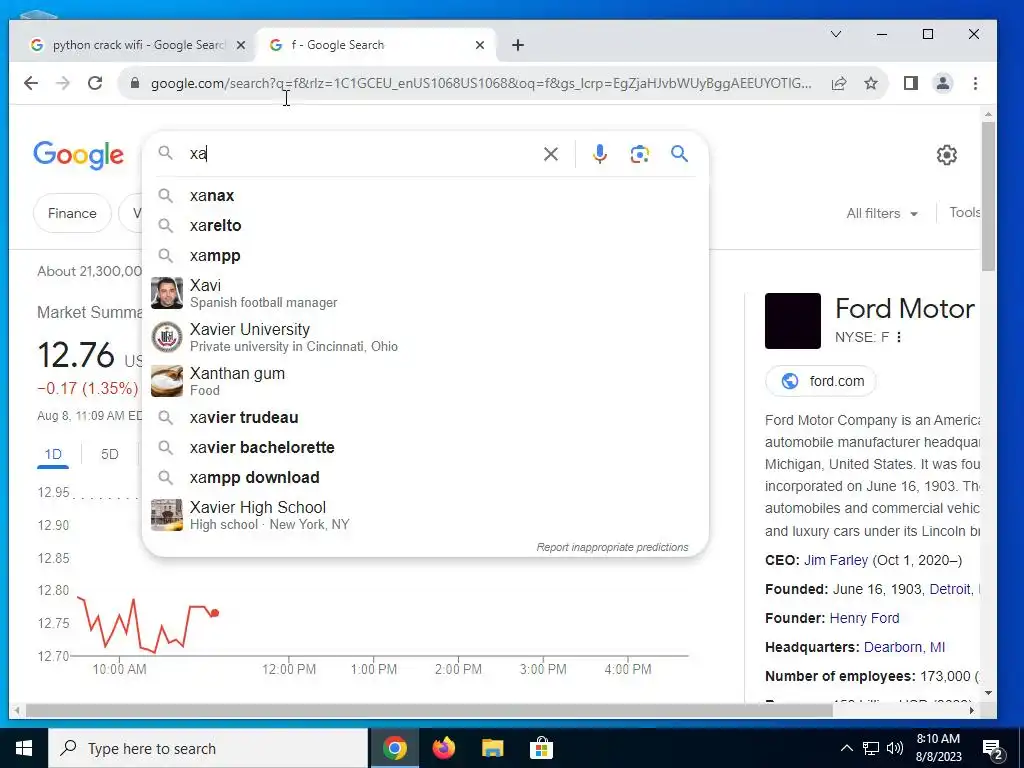The image size is (1024, 768).
Task: Open the Henry Ford link
Action: pos(864,618)
